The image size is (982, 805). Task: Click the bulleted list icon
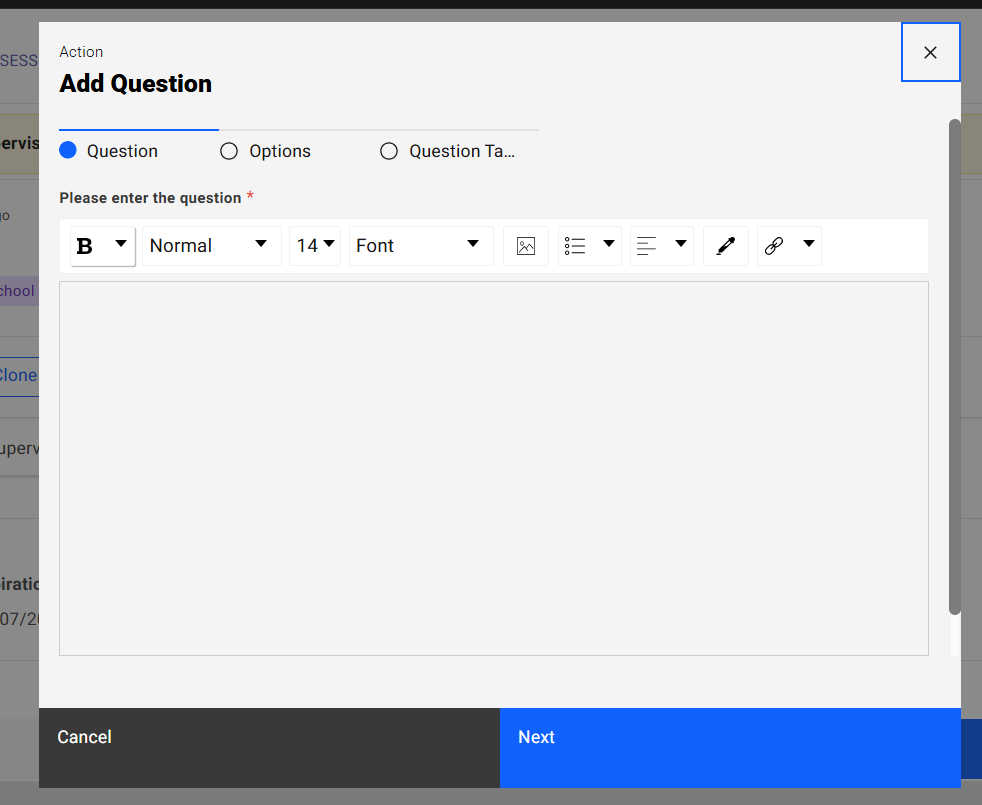point(575,246)
